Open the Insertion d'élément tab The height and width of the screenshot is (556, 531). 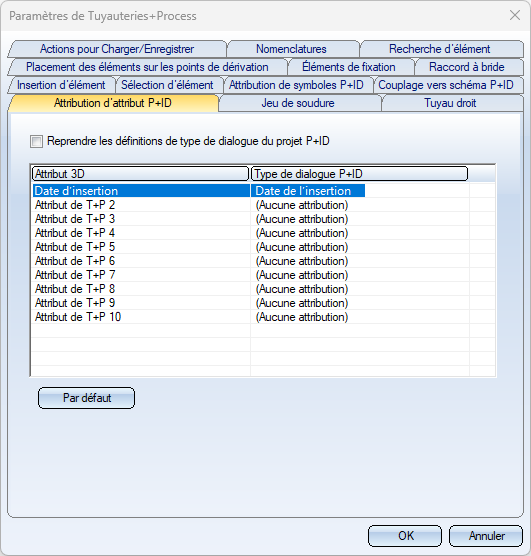tap(61, 85)
